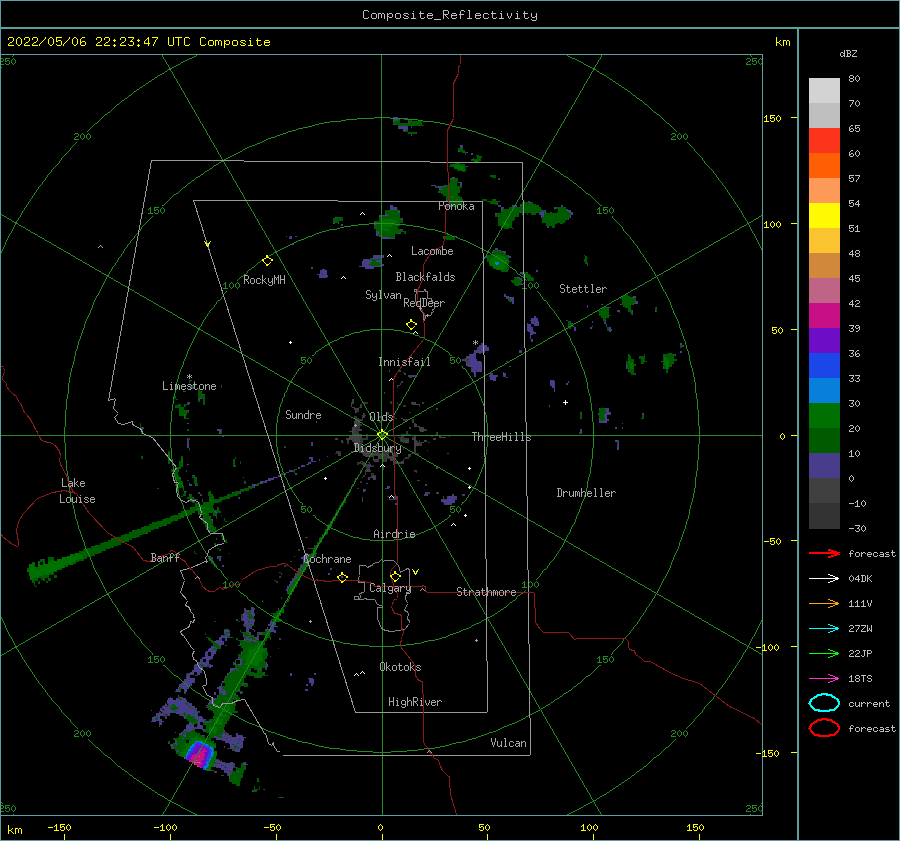Click the white asterisk marker above Limestone
This screenshot has height=841, width=900.
pyautogui.click(x=189, y=377)
